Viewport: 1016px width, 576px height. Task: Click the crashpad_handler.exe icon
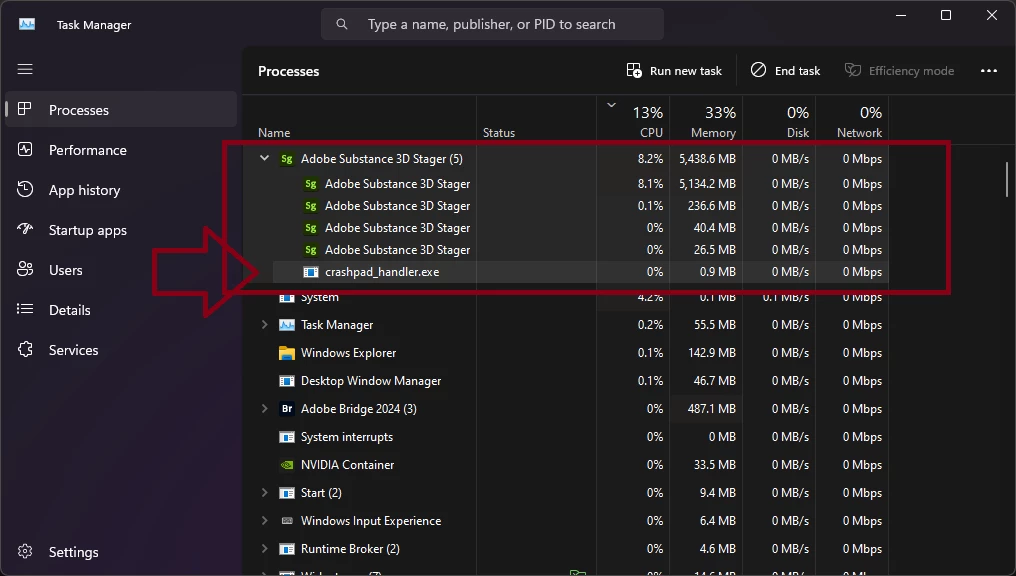pyautogui.click(x=311, y=272)
